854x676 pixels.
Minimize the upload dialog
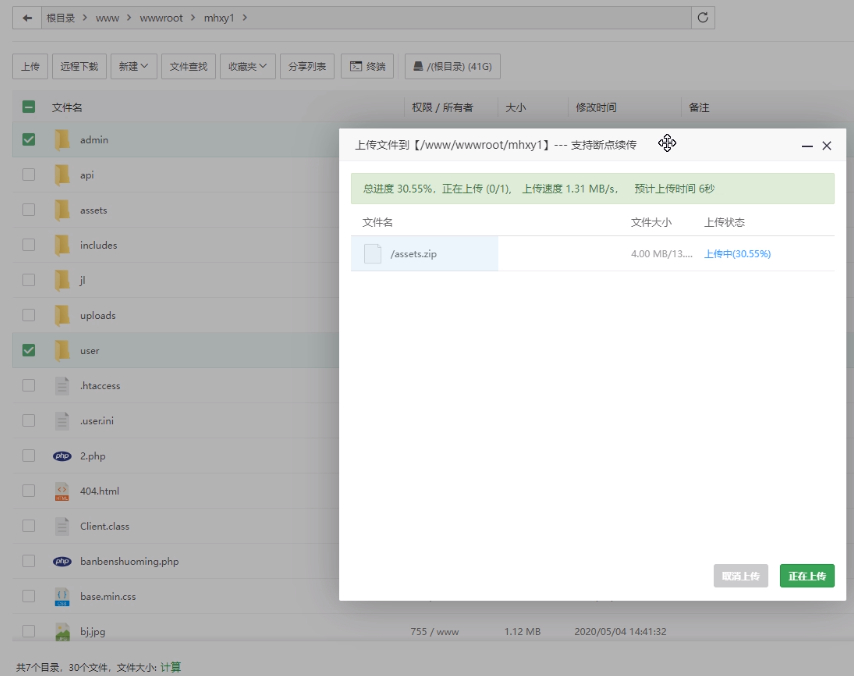807,145
